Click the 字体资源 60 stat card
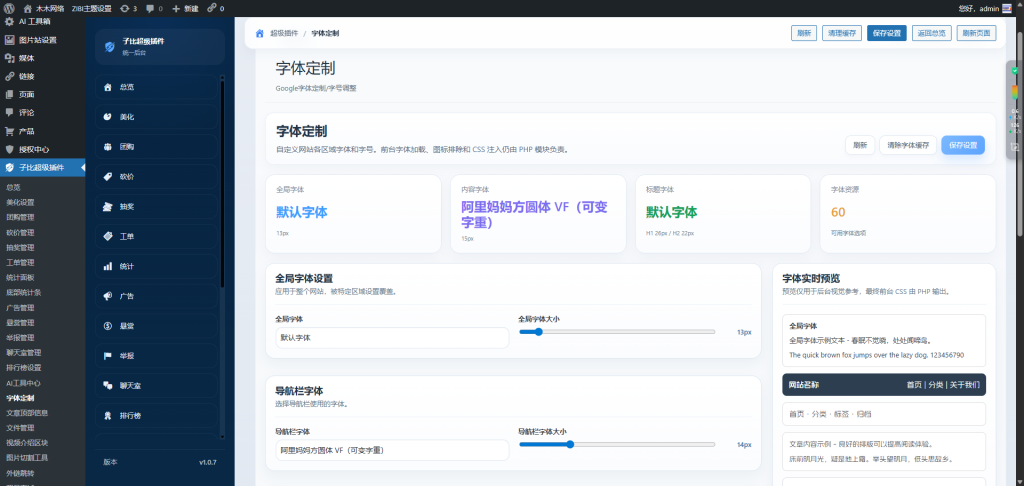Image resolution: width=1024 pixels, height=486 pixels. pyautogui.click(x=908, y=214)
